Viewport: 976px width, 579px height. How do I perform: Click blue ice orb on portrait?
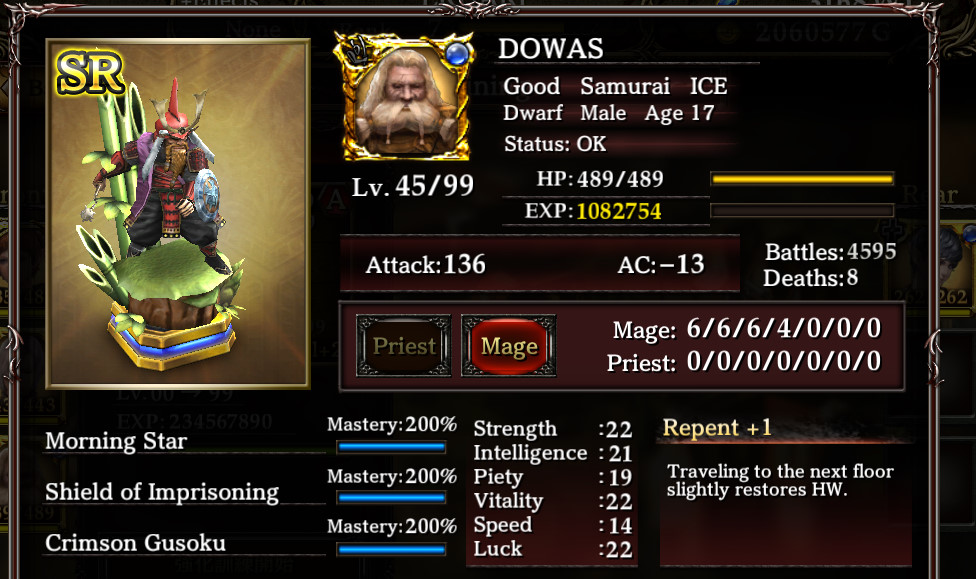coord(456,55)
